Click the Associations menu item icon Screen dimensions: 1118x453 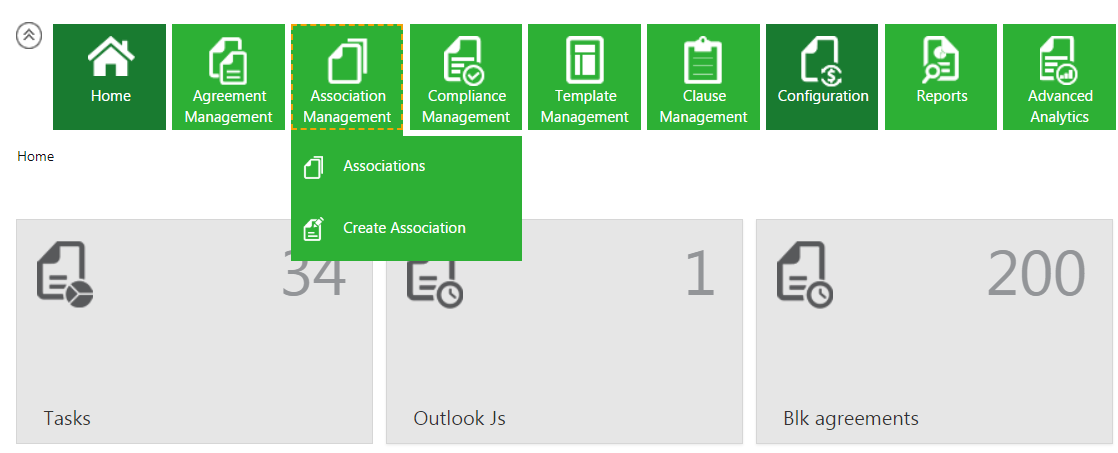click(314, 167)
